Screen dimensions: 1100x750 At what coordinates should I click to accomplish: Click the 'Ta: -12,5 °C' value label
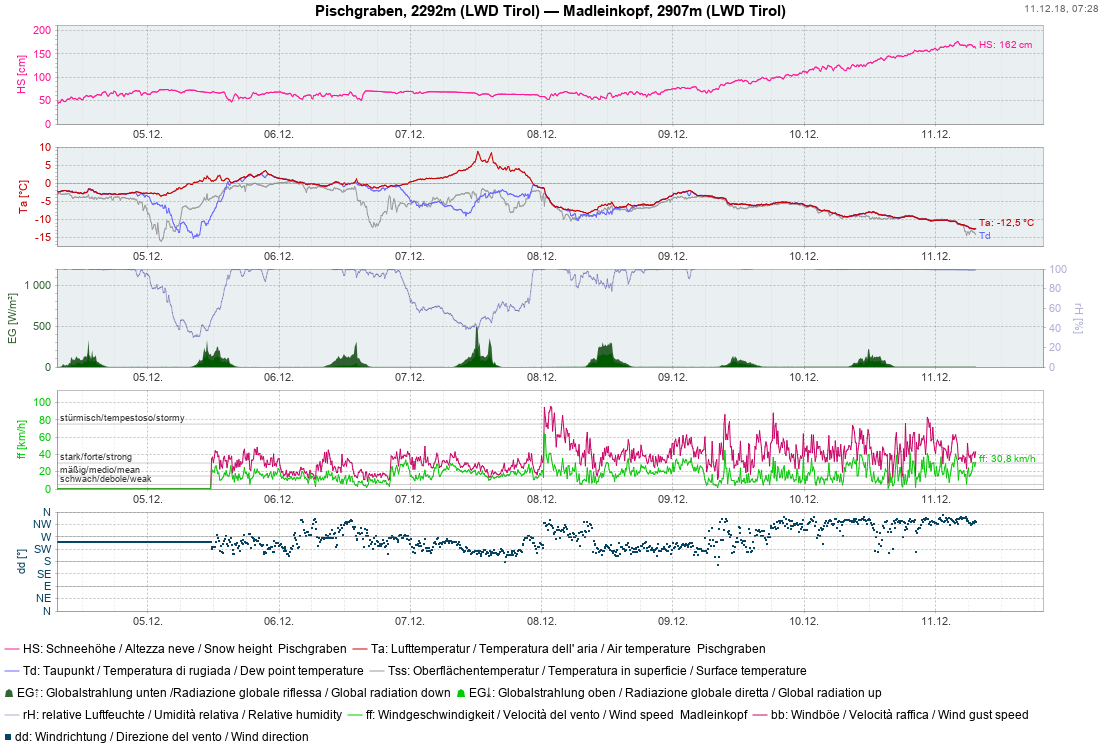1007,222
